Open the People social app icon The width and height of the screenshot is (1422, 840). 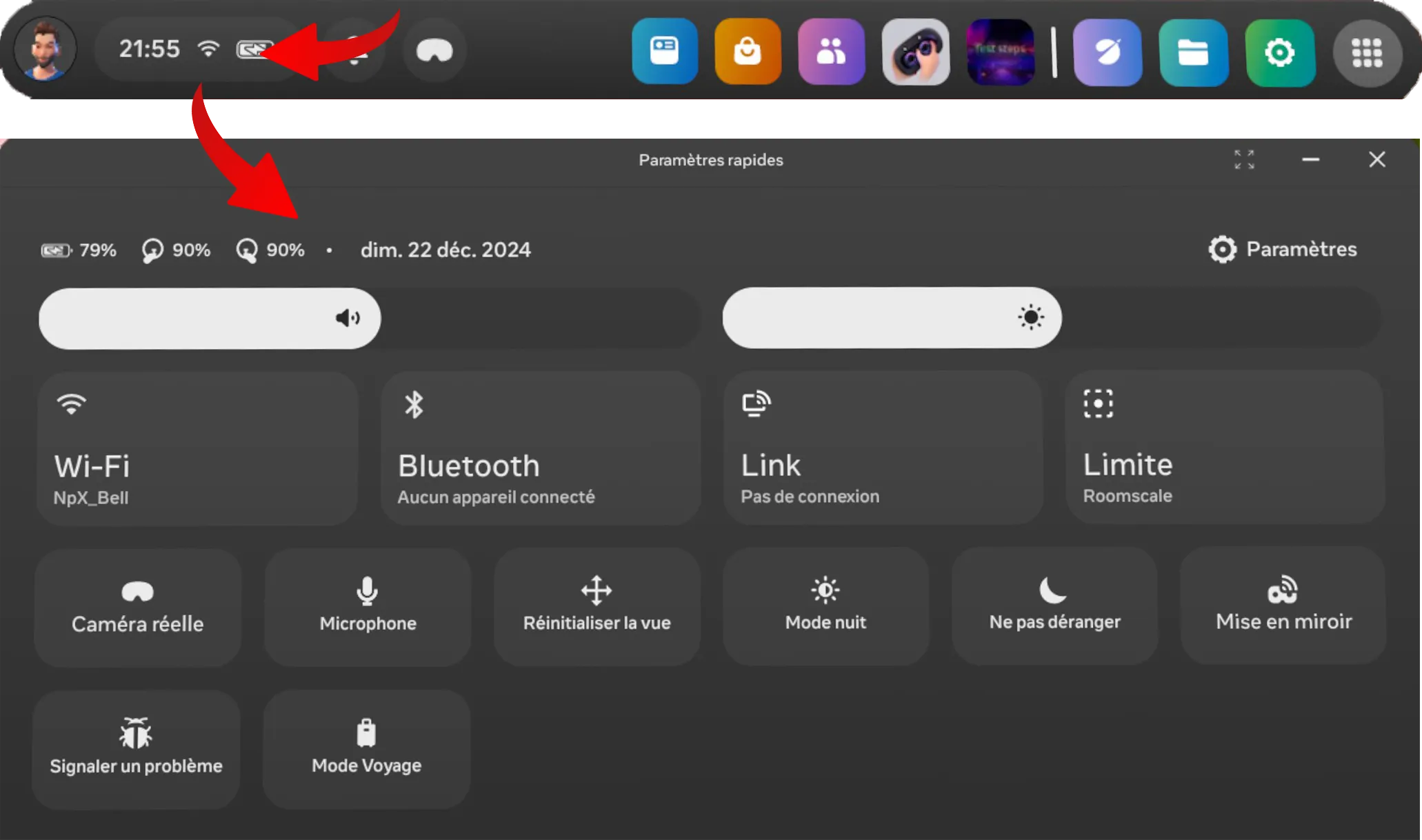click(831, 51)
